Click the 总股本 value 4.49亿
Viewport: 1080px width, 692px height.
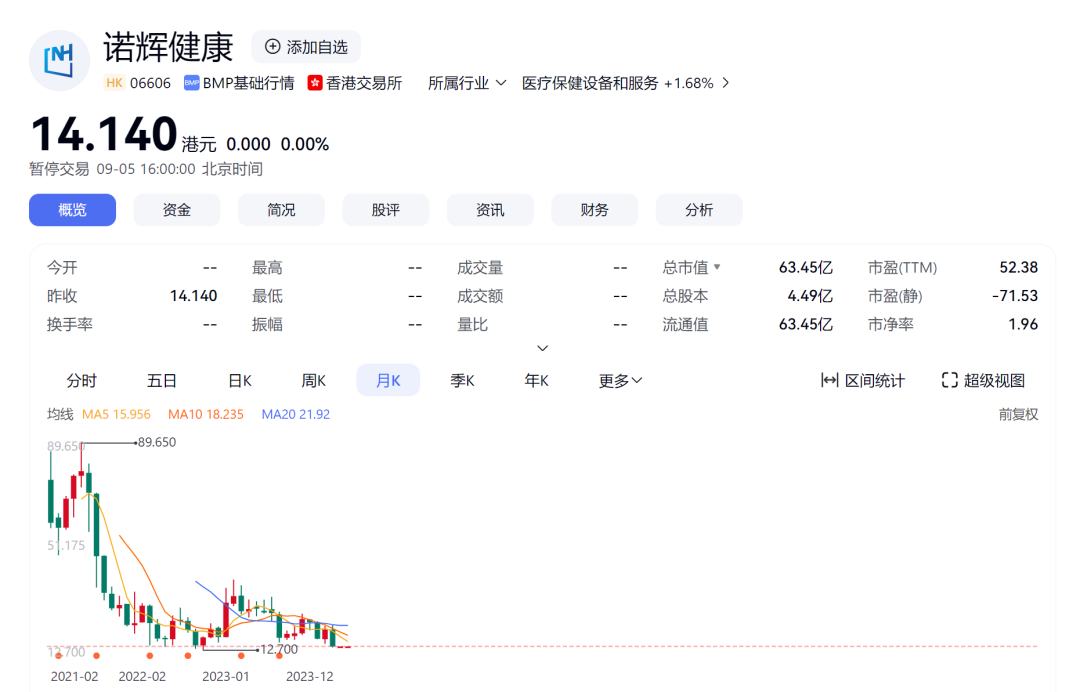[810, 296]
